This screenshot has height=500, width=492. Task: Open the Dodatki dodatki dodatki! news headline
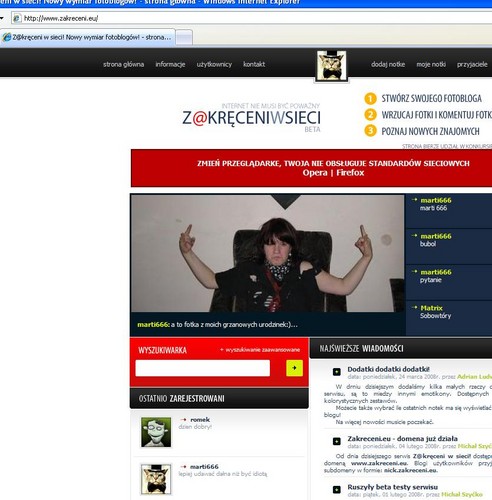[388, 369]
